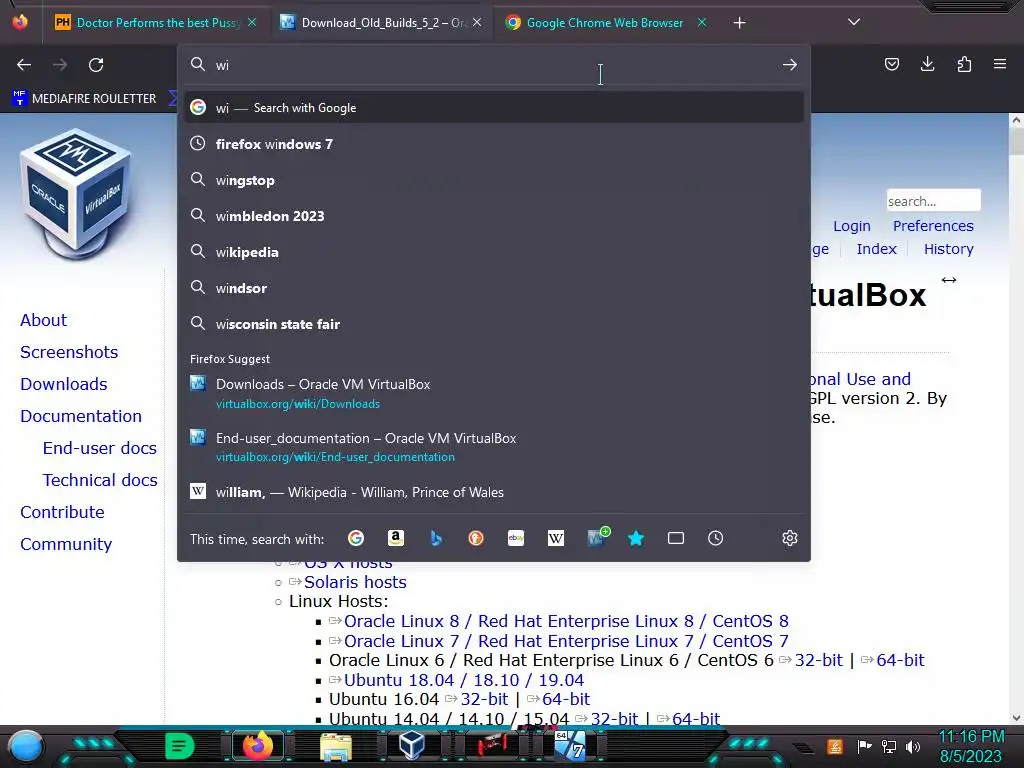This screenshot has width=1024, height=768.
Task: Open the Pocket save icon
Action: point(891,64)
